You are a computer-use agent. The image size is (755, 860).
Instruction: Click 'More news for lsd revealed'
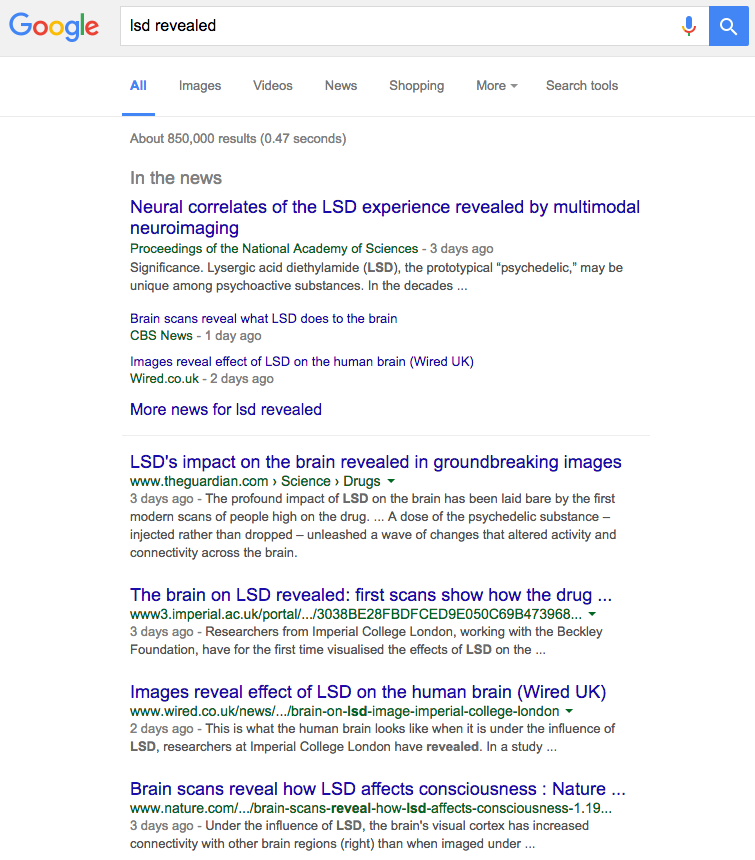[225, 410]
